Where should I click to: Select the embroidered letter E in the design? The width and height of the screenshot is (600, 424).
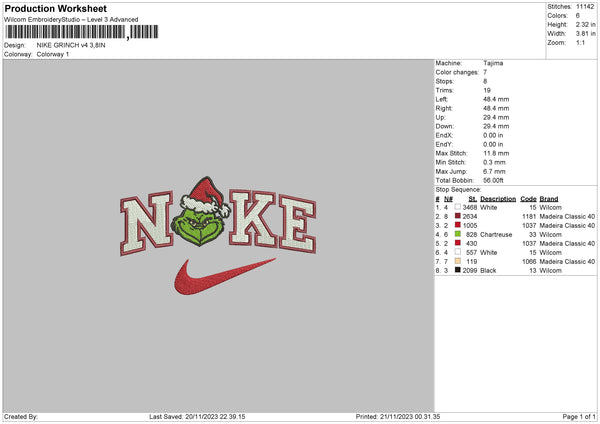pyautogui.click(x=298, y=224)
